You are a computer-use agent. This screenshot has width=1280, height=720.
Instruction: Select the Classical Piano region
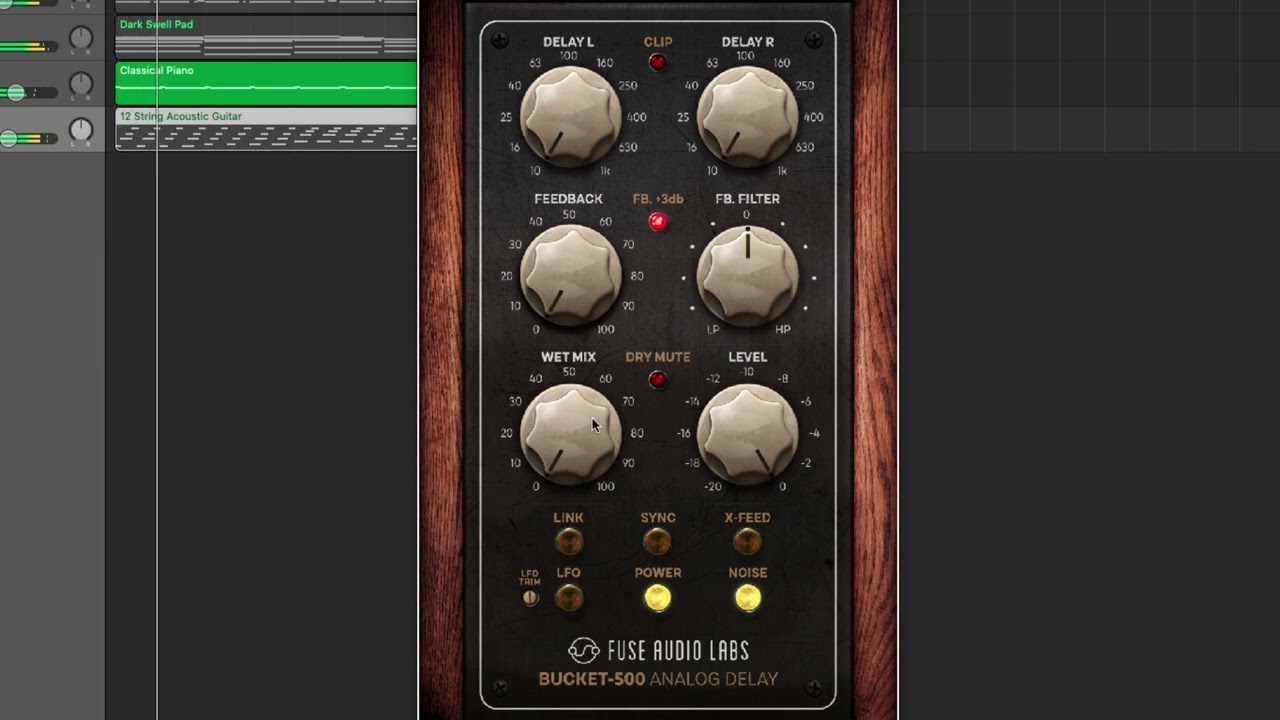click(x=266, y=83)
